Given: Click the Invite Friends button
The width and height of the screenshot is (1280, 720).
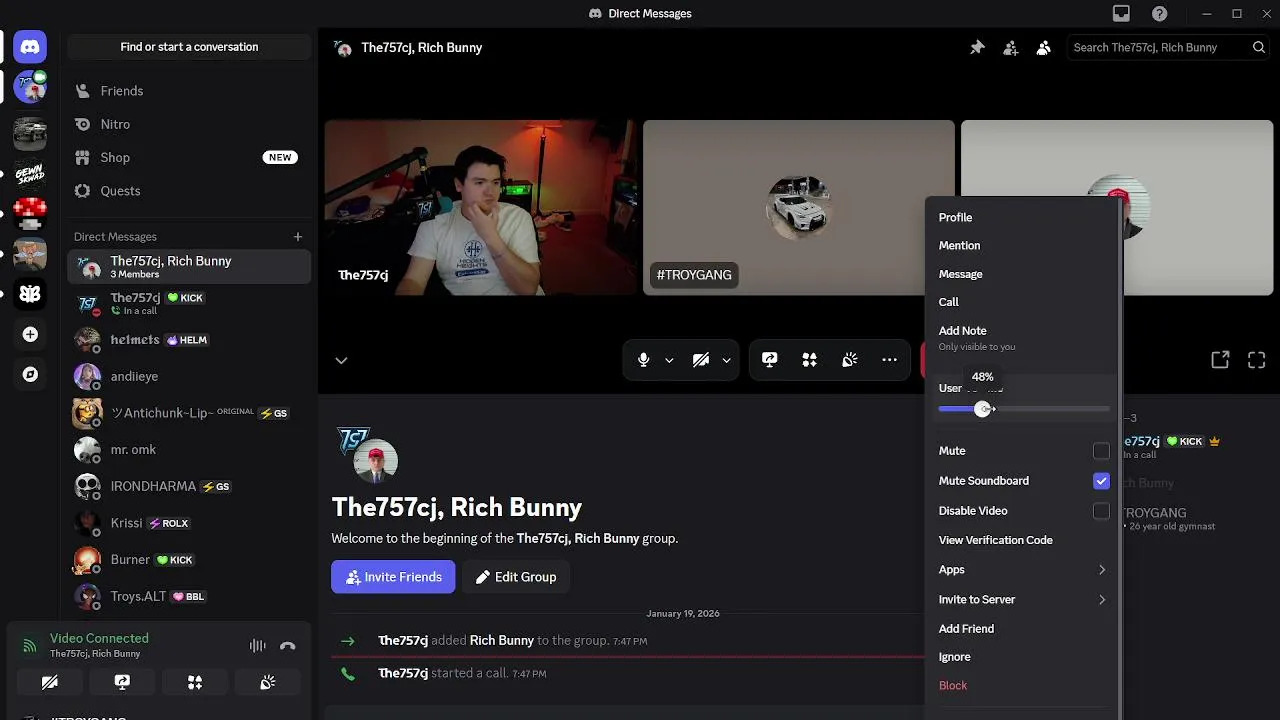Looking at the screenshot, I should pos(393,577).
